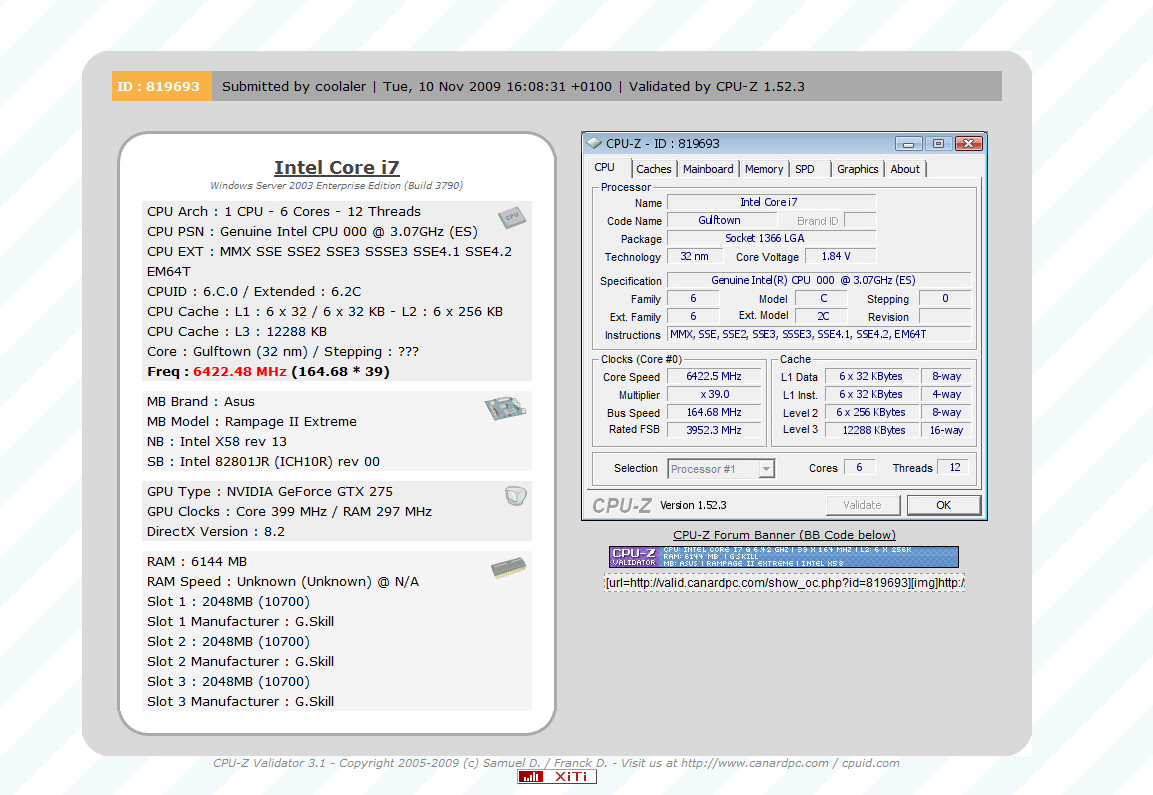This screenshot has width=1153, height=795.
Task: Click the Ext. Model field showing 2C
Action: pyautogui.click(x=822, y=316)
